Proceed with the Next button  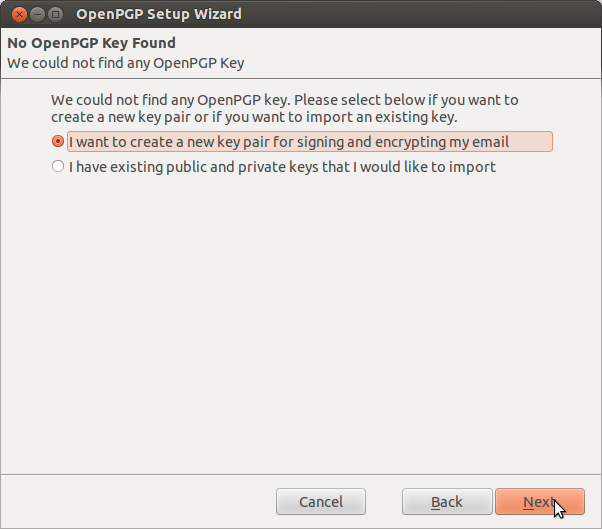point(540,502)
